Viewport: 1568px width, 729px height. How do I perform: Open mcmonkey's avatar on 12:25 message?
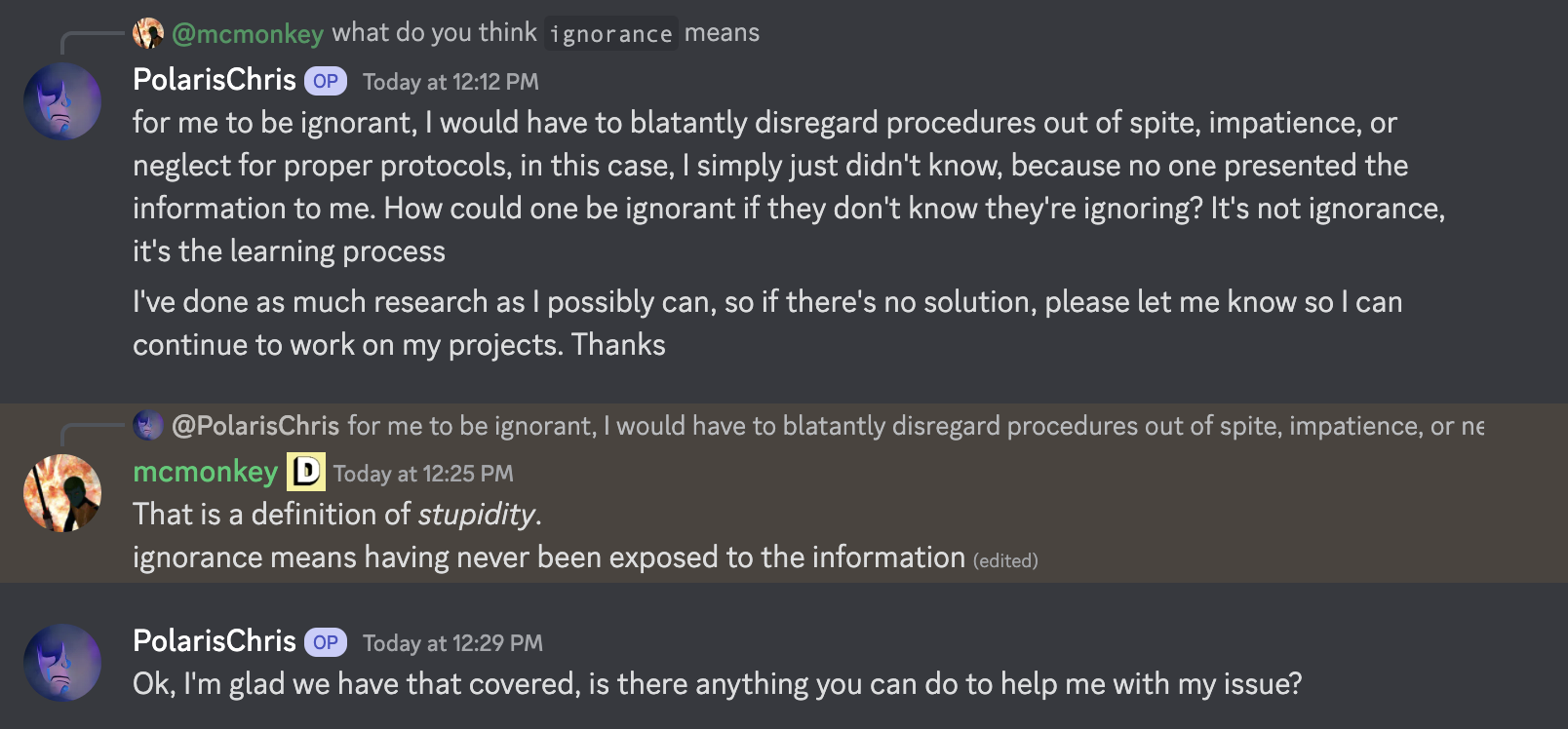(x=62, y=493)
